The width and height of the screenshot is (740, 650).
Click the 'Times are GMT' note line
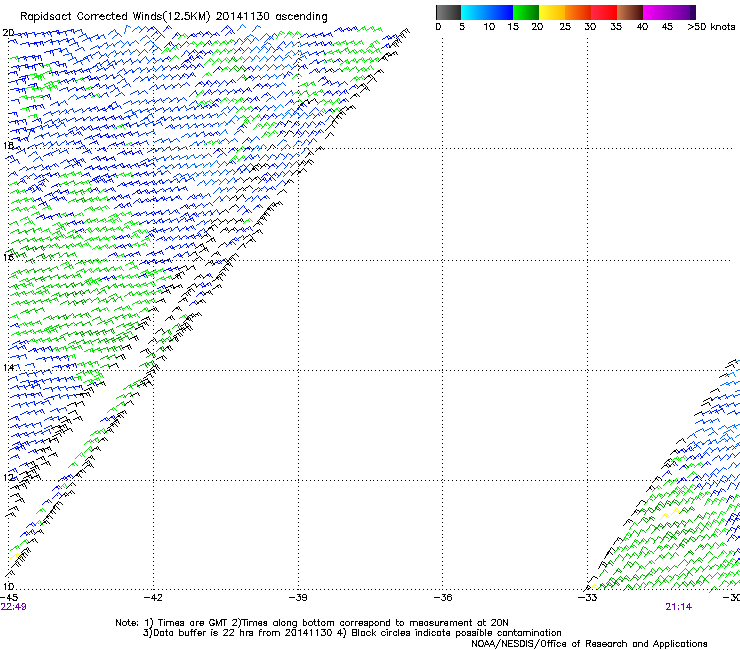pos(312,623)
